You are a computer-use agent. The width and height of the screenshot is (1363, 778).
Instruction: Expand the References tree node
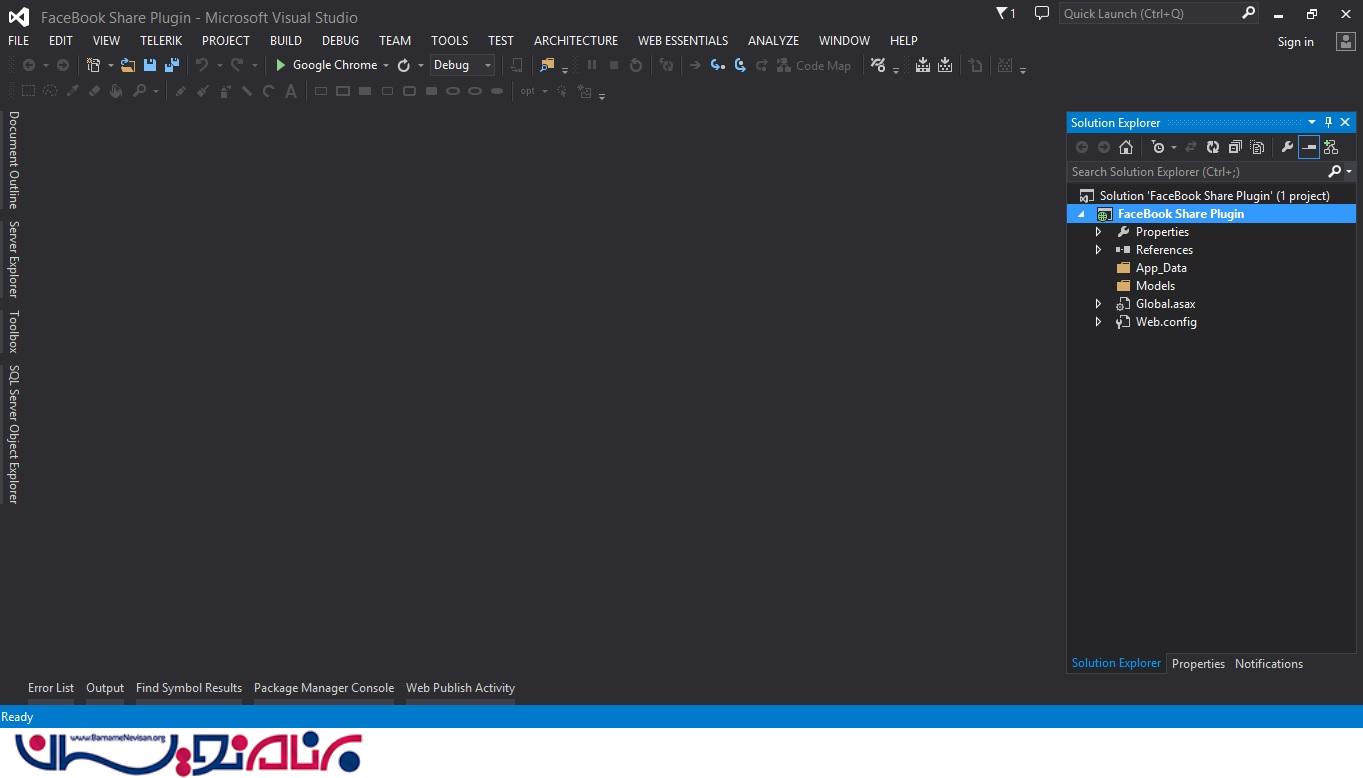tap(1098, 250)
